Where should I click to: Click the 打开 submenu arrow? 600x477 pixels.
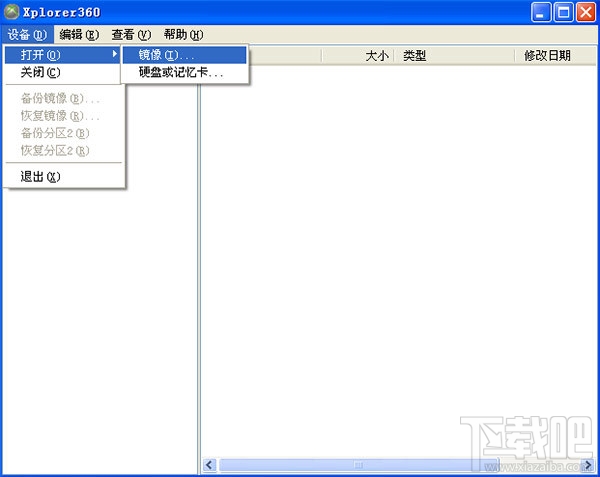114,54
